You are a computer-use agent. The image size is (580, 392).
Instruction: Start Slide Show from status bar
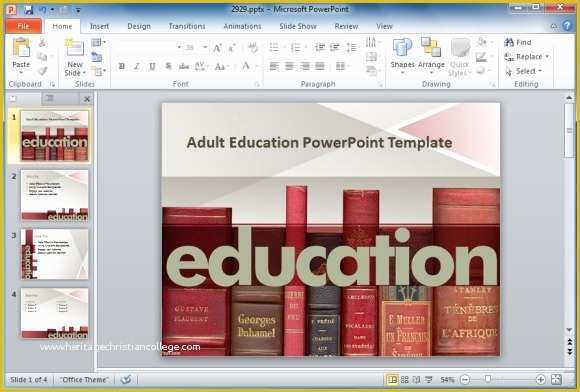pyautogui.click(x=429, y=379)
